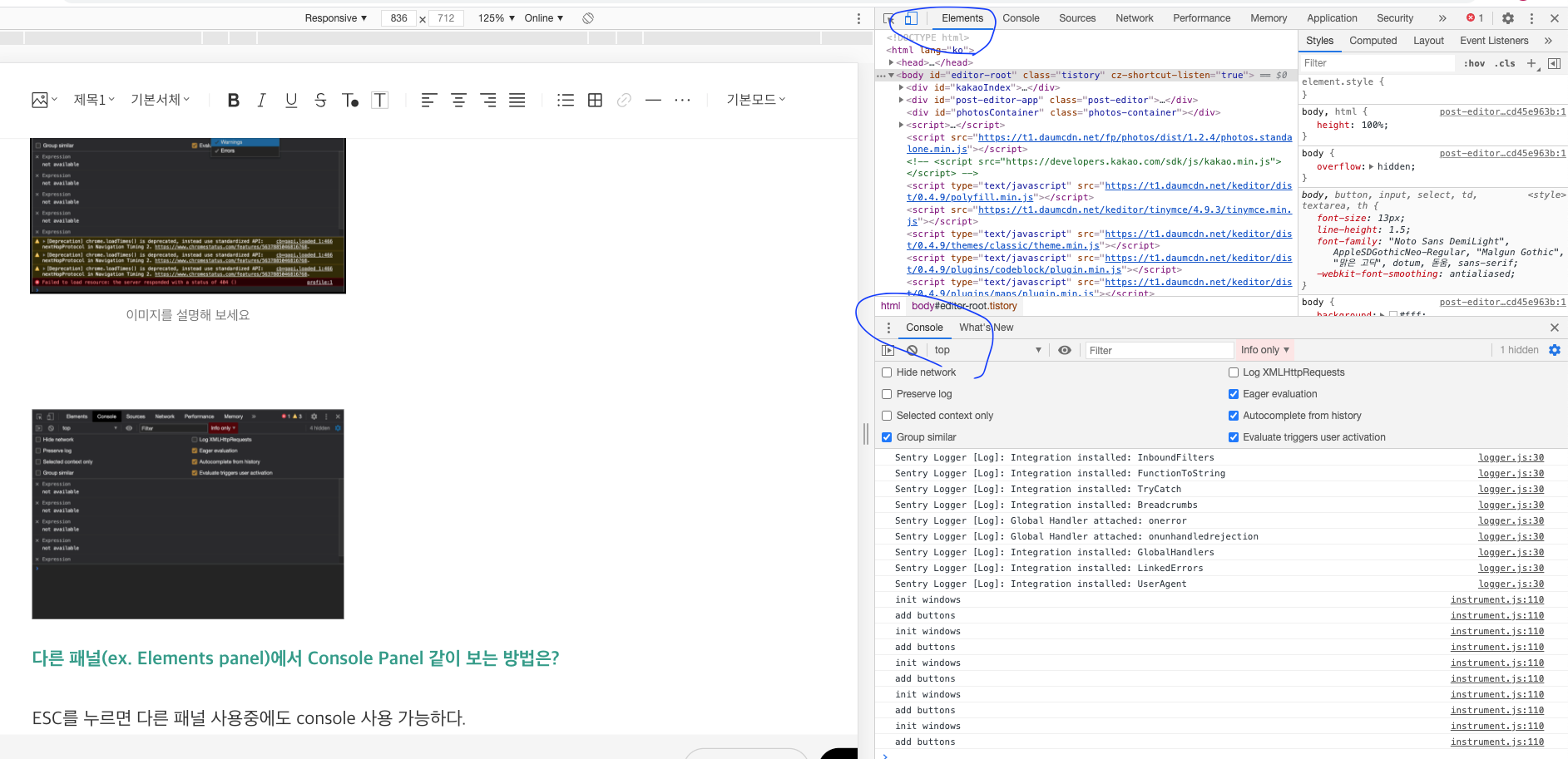Apply Strikethrough formatting
Image resolution: width=1568 pixels, height=759 pixels.
(x=320, y=100)
